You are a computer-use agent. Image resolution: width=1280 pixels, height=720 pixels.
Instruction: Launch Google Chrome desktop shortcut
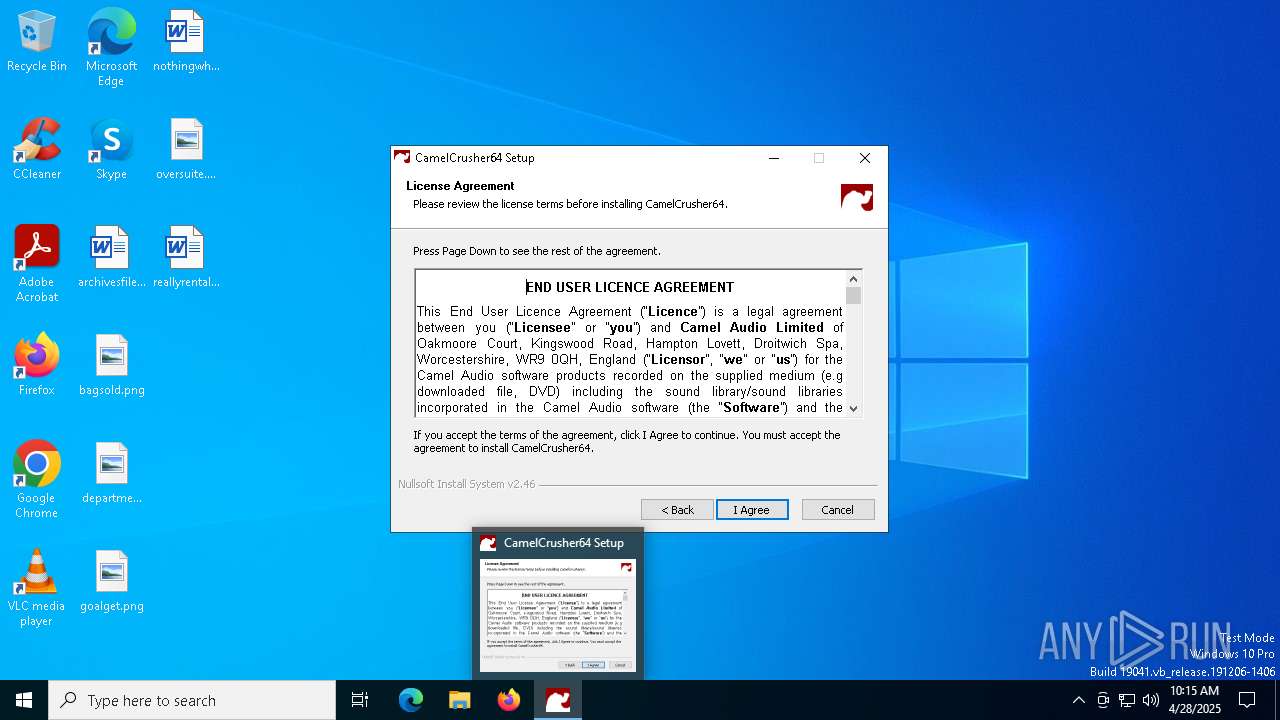[37, 480]
